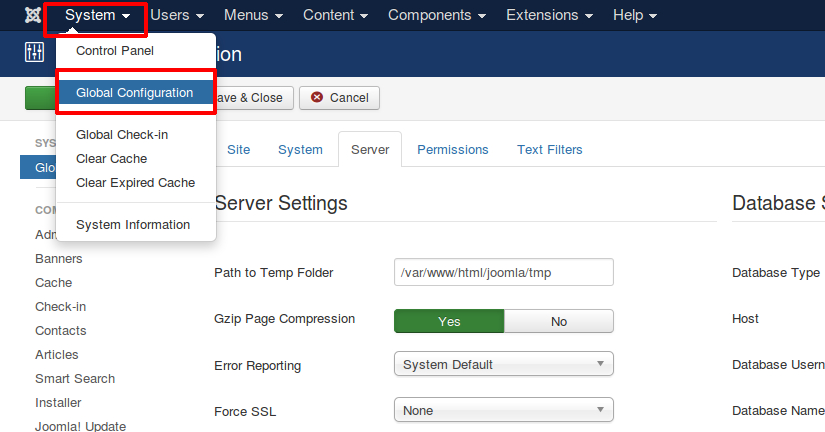Click the Global Configuration equalizer icon
825x432 pixels.
click(x=34, y=54)
